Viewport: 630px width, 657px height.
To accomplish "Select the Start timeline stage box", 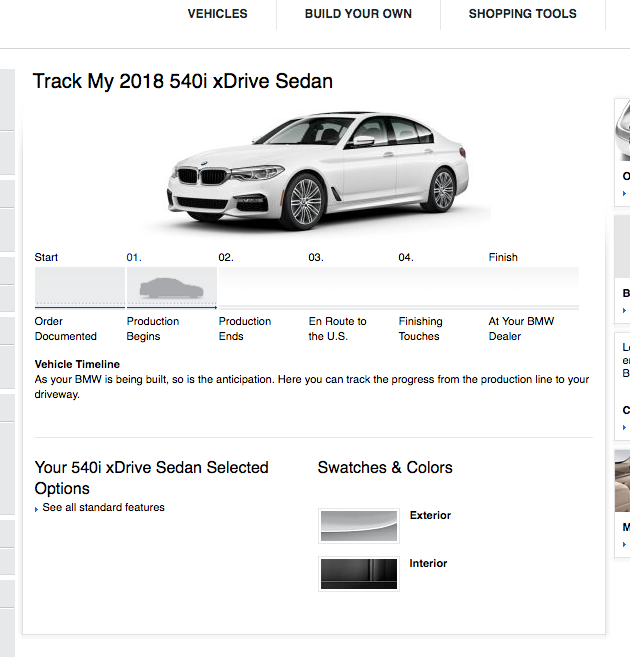I will coord(80,287).
